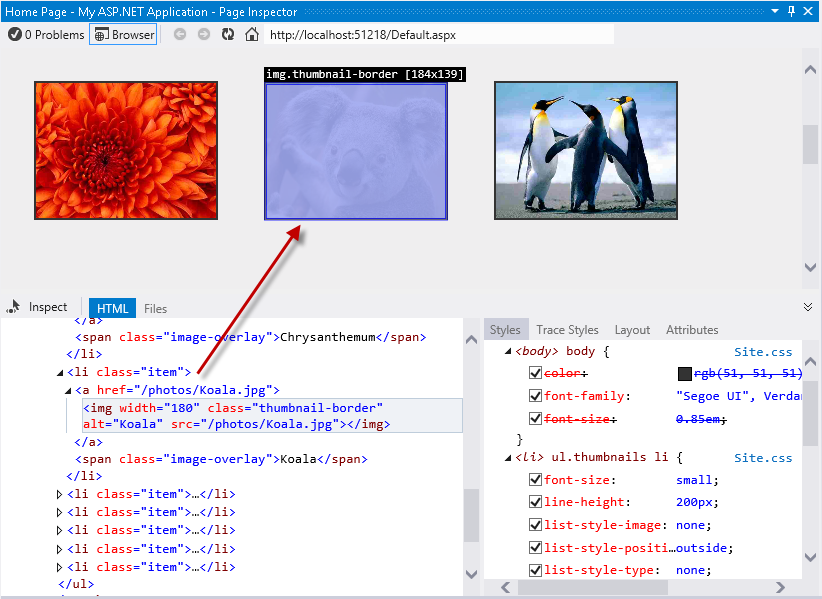Image resolution: width=822 pixels, height=599 pixels.
Task: Switch to the Files tab
Action: coord(155,308)
